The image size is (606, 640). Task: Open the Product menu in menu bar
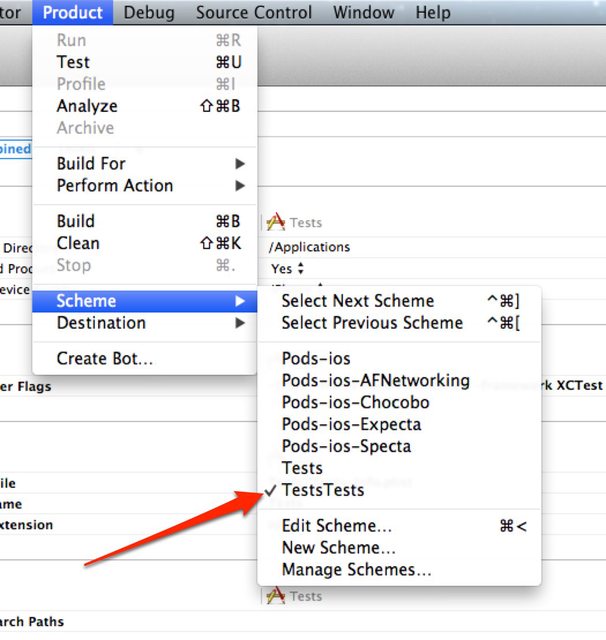coord(73,12)
